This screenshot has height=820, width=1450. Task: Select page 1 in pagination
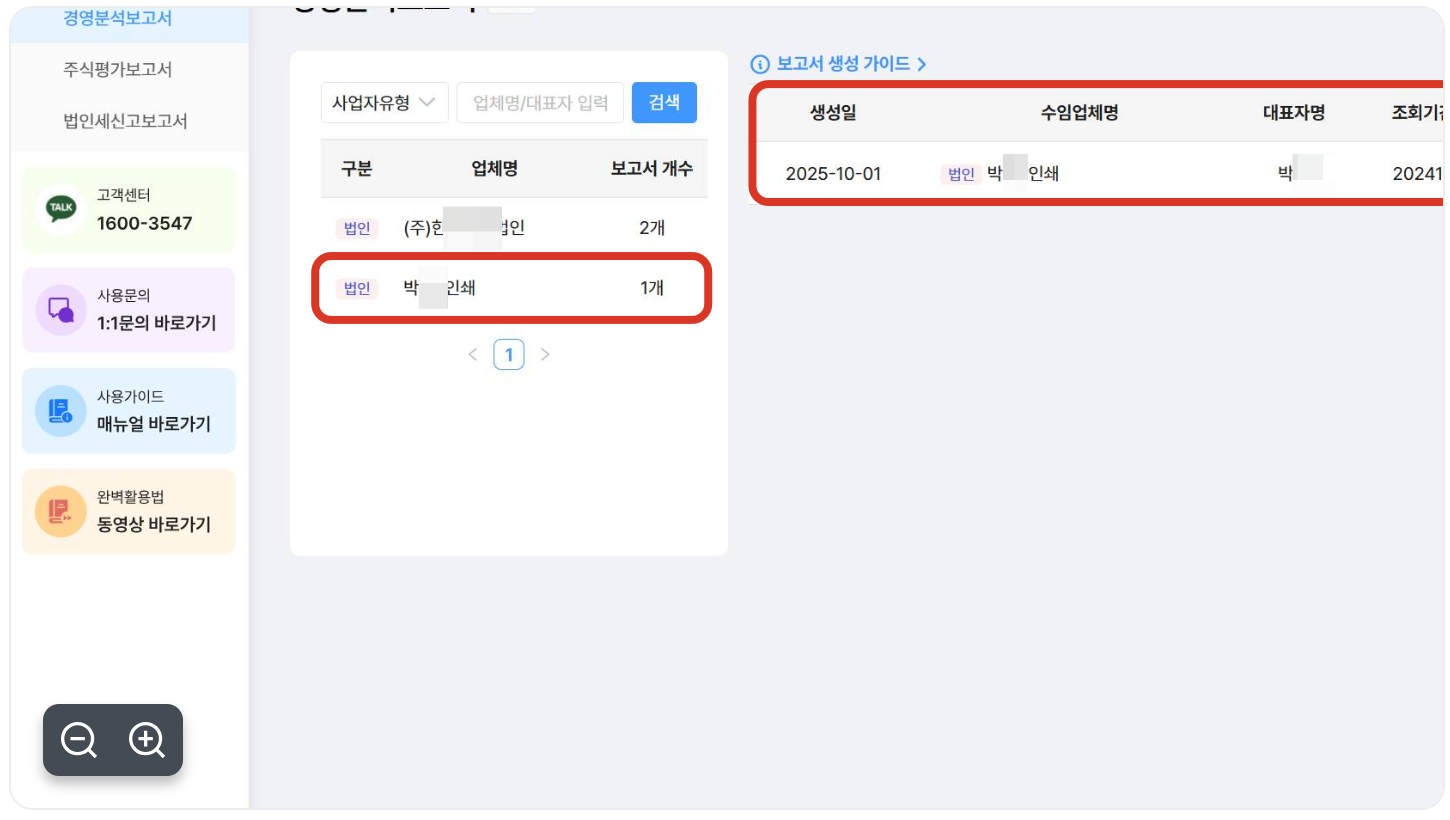coord(509,354)
